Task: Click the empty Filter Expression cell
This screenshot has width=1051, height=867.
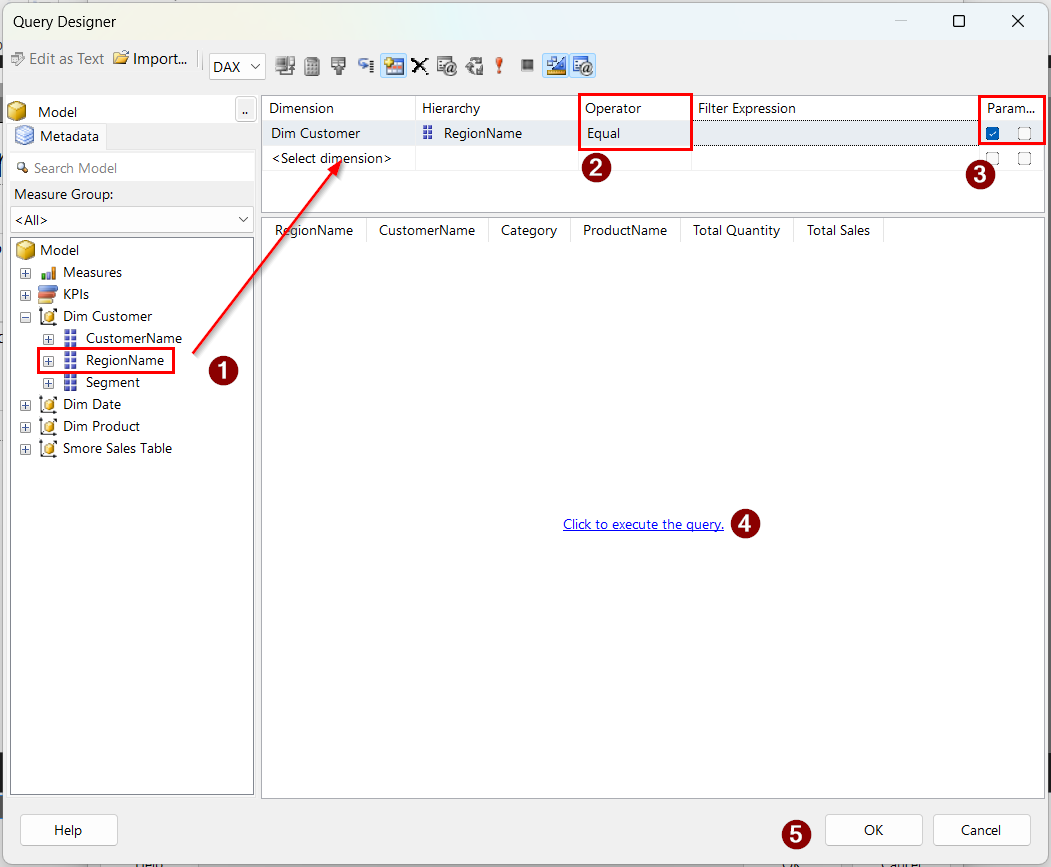Action: [x=835, y=133]
